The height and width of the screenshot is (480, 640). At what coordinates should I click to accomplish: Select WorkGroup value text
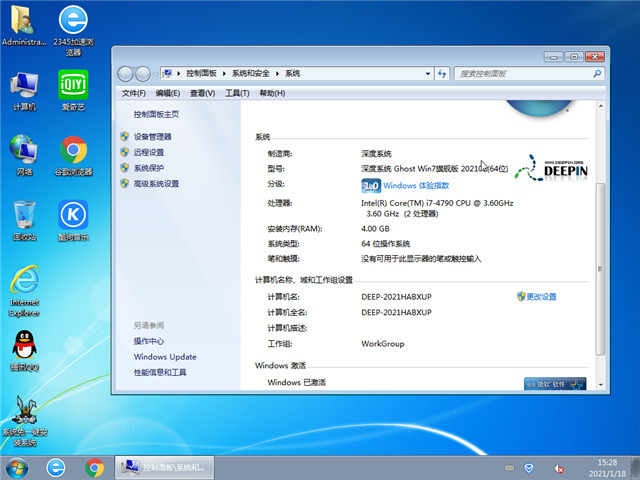coord(383,344)
